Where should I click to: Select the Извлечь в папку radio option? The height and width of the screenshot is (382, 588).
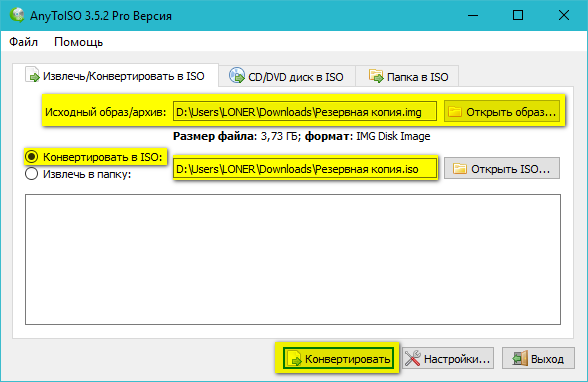32,174
